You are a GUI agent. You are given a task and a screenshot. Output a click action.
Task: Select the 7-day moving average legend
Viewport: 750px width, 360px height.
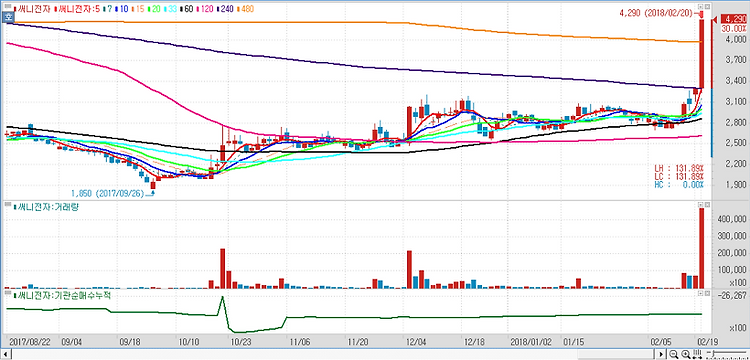point(108,9)
